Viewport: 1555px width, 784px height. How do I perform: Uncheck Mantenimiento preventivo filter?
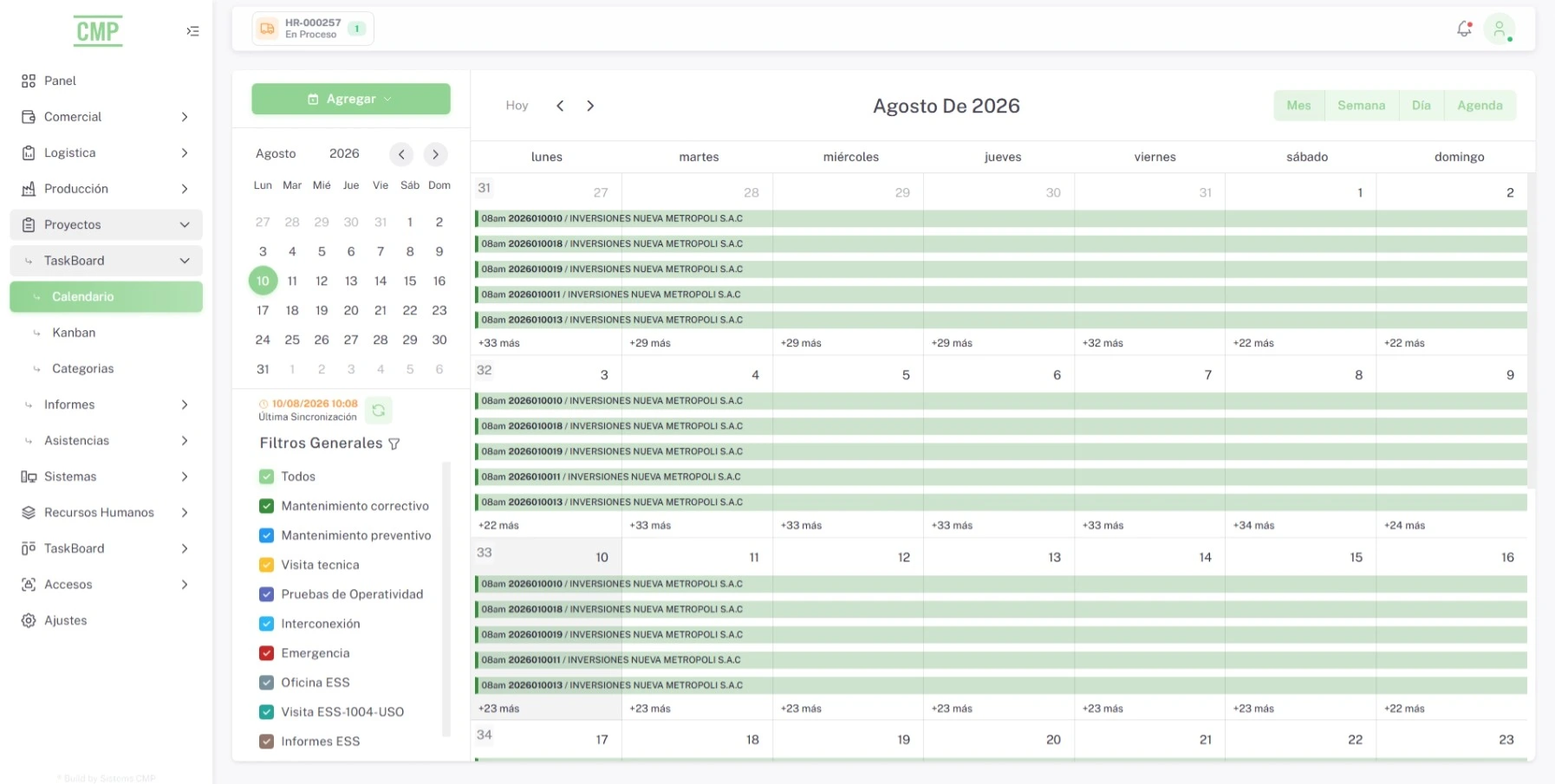pyautogui.click(x=267, y=535)
